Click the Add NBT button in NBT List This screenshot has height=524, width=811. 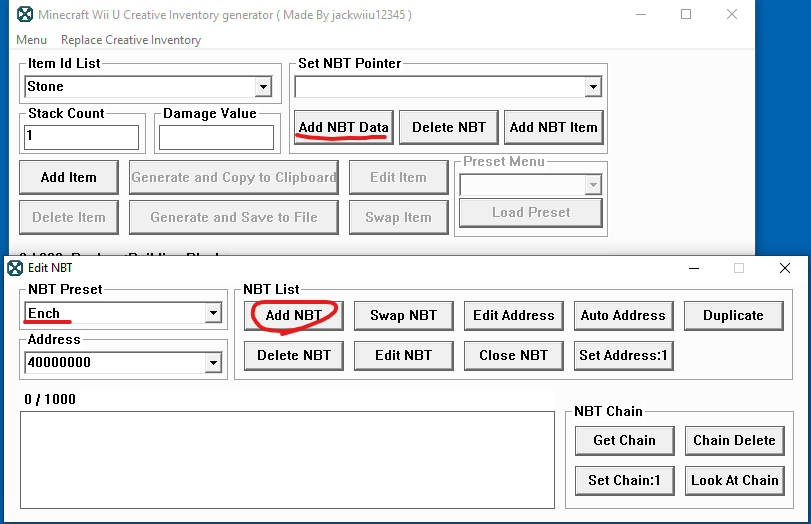click(x=294, y=316)
